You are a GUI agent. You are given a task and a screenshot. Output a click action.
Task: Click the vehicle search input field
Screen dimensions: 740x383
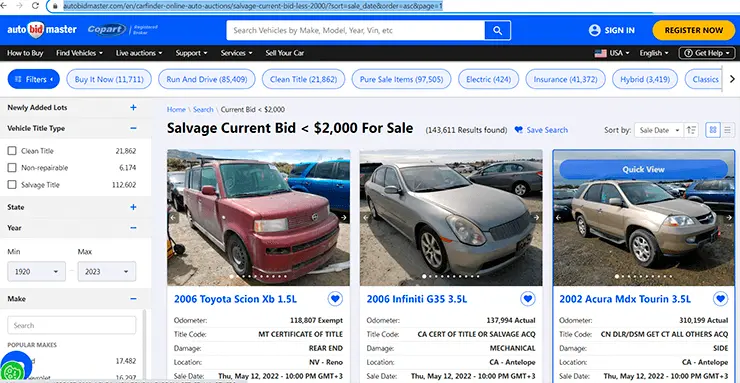click(355, 30)
